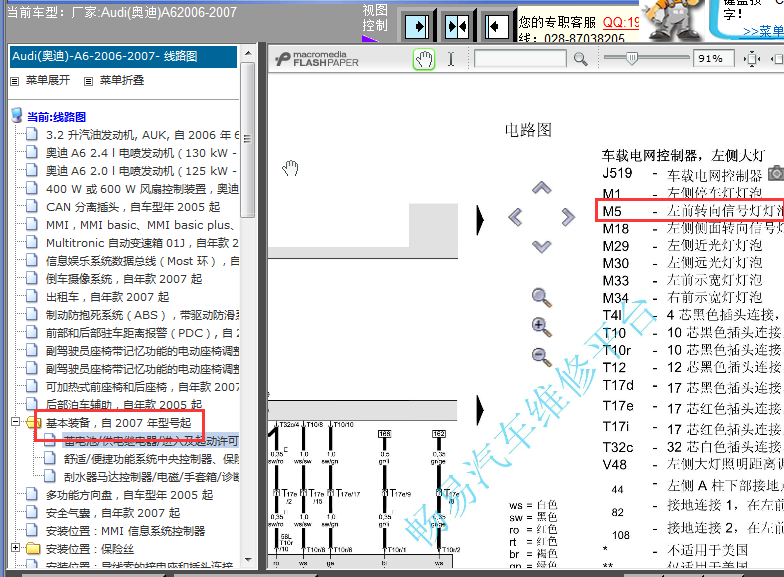Open 后部泊车辅助，自年款 2005 起

click(124, 405)
